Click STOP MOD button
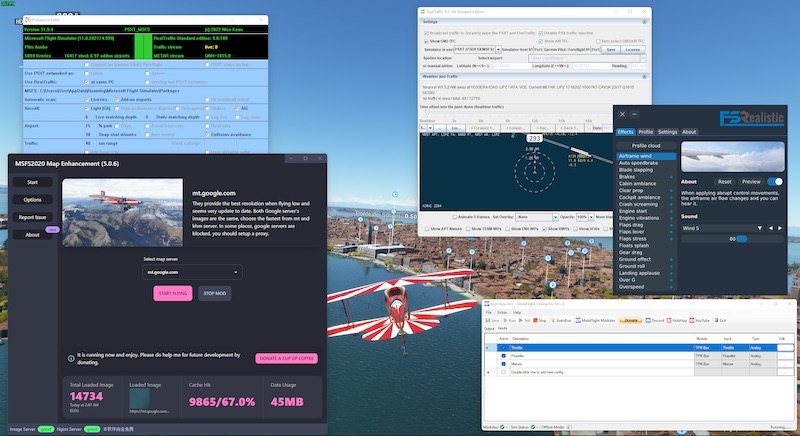This screenshot has width=800, height=436. 214,293
